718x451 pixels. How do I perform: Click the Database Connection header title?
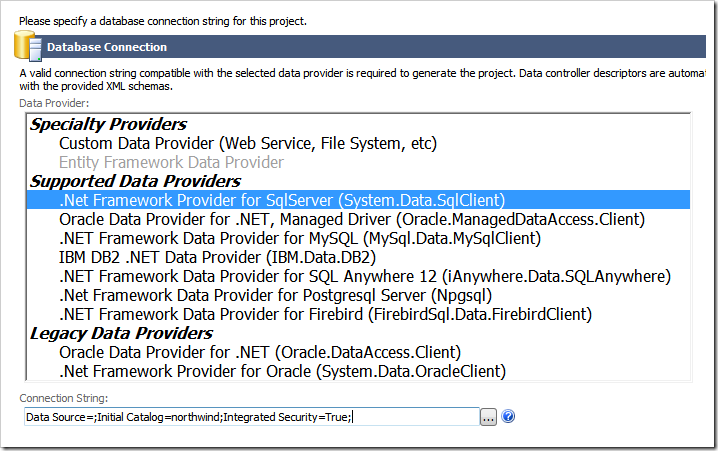point(107,47)
